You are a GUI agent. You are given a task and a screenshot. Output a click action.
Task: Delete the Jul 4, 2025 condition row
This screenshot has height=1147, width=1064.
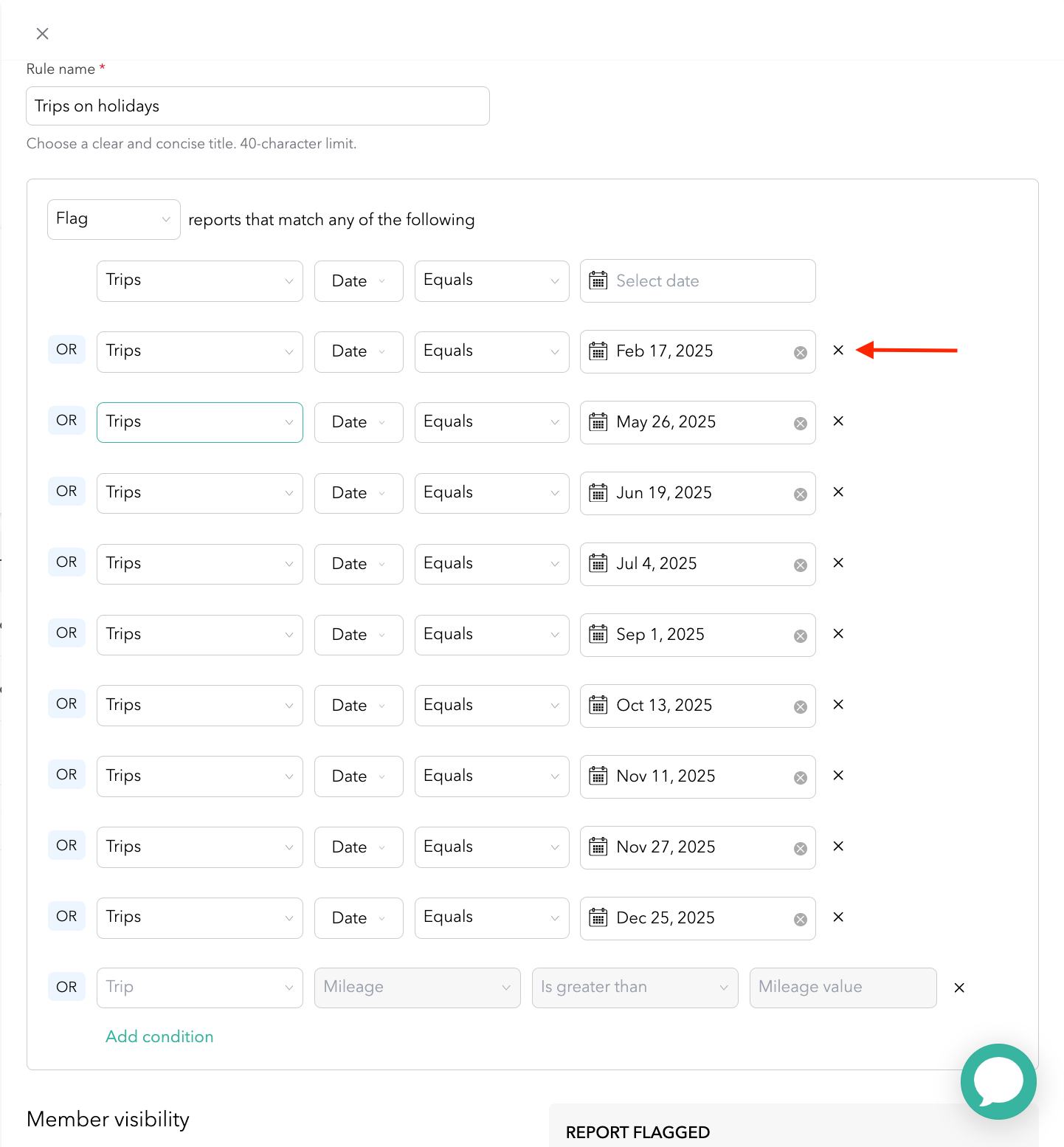tap(838, 563)
